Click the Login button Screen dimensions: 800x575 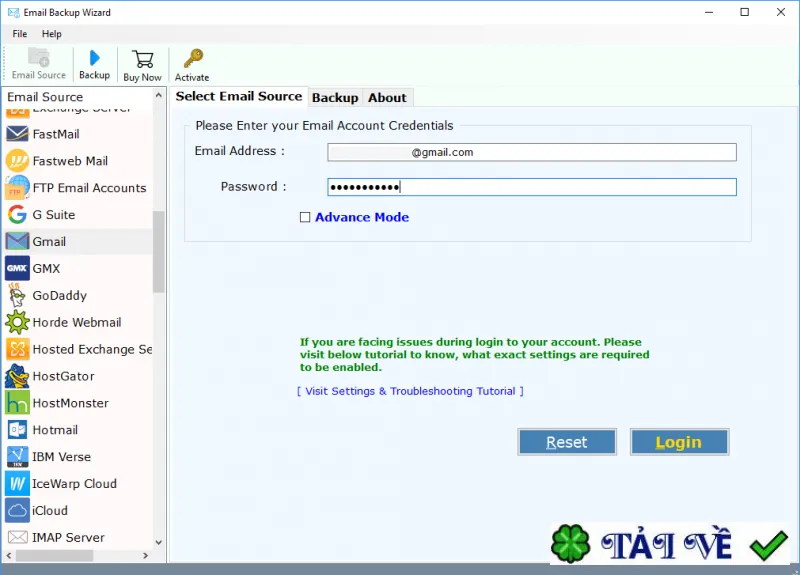[x=679, y=442]
